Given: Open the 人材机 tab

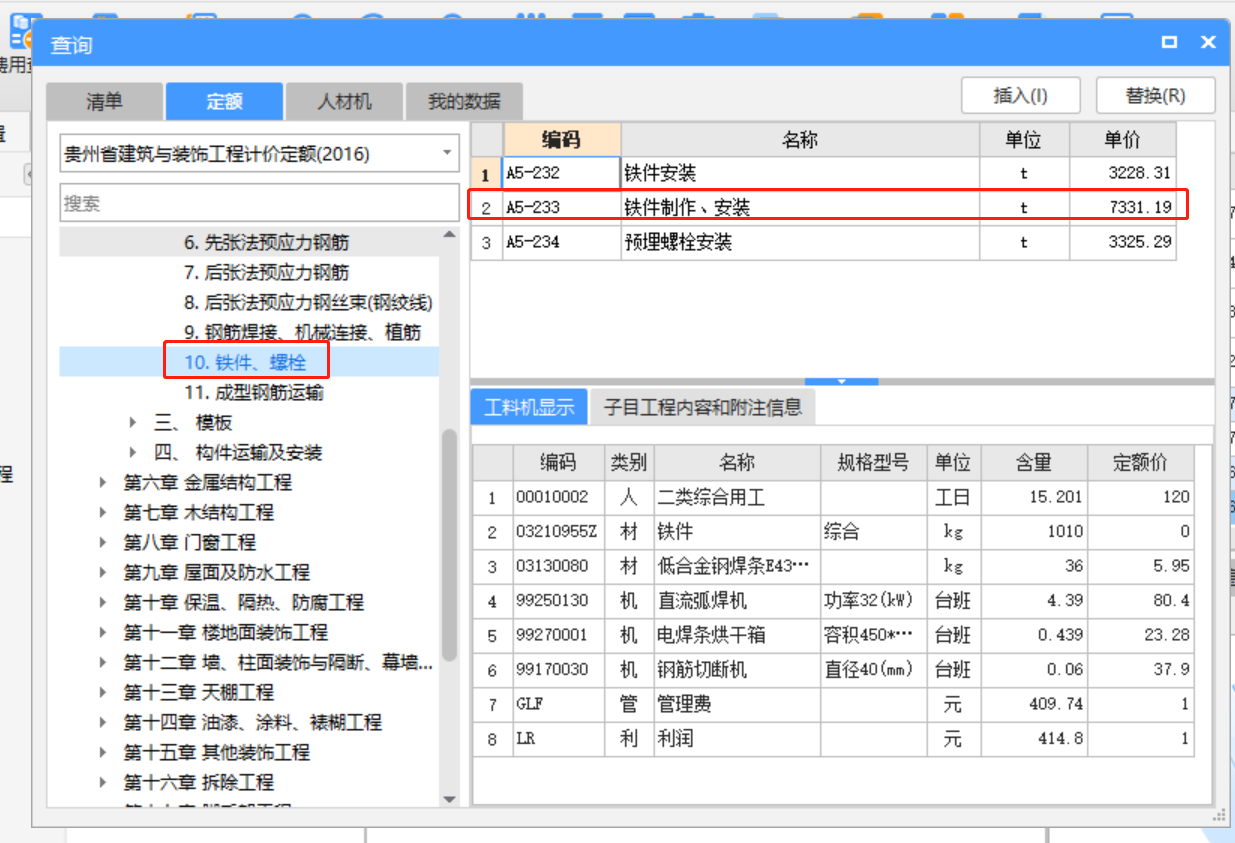Looking at the screenshot, I should click(344, 101).
